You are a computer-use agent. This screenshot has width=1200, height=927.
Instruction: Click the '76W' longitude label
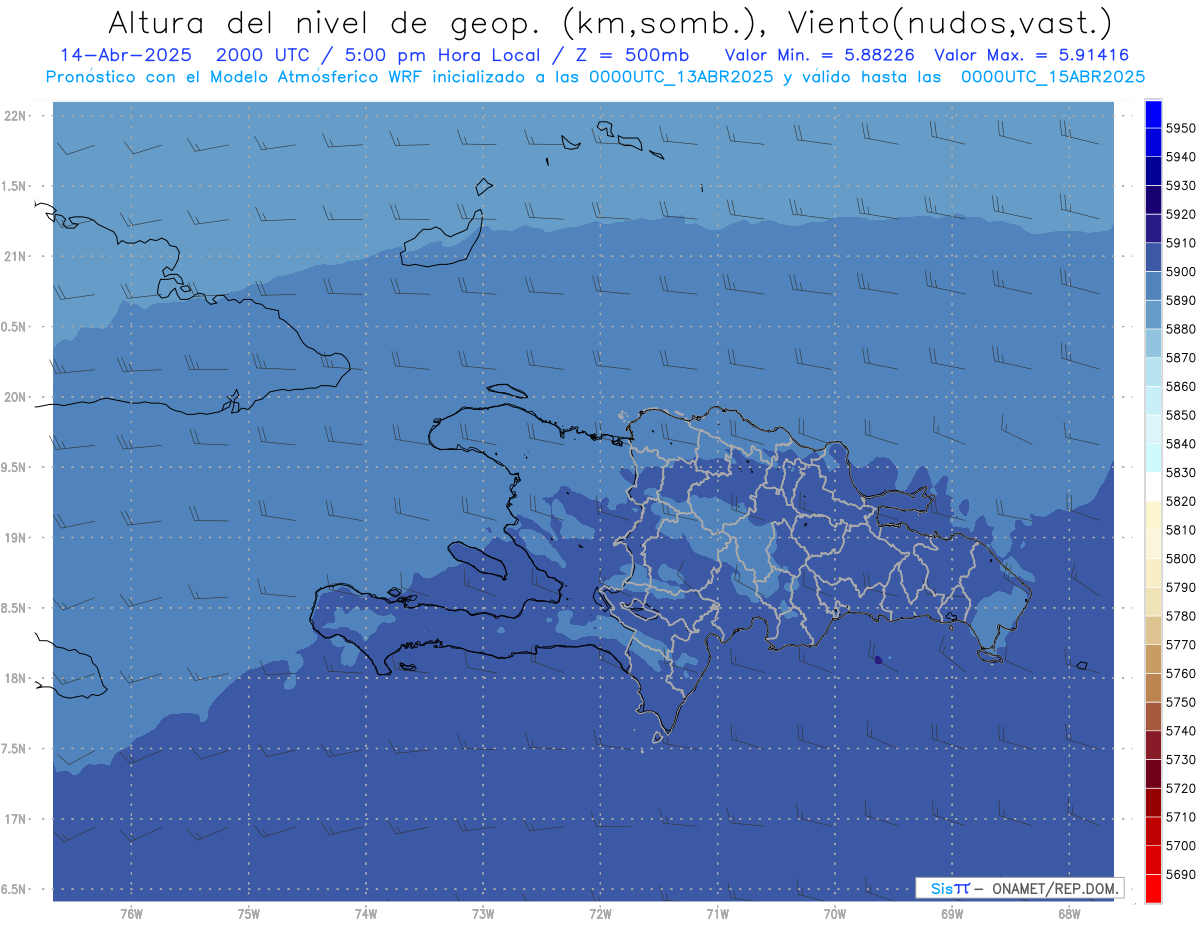coord(131,914)
